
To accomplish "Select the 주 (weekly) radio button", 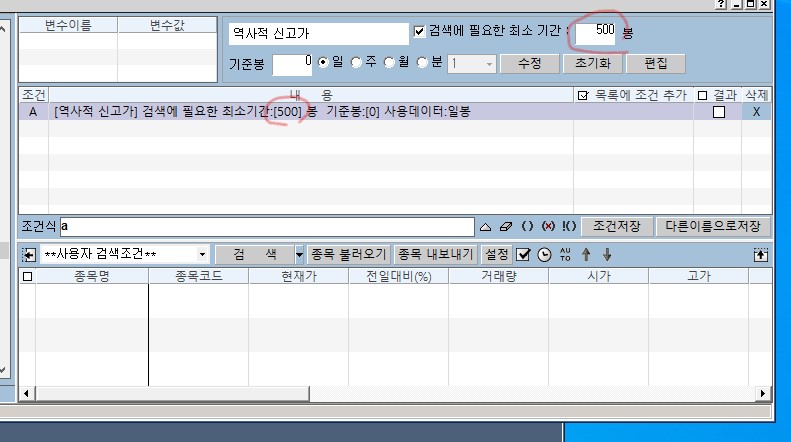I will (x=358, y=63).
